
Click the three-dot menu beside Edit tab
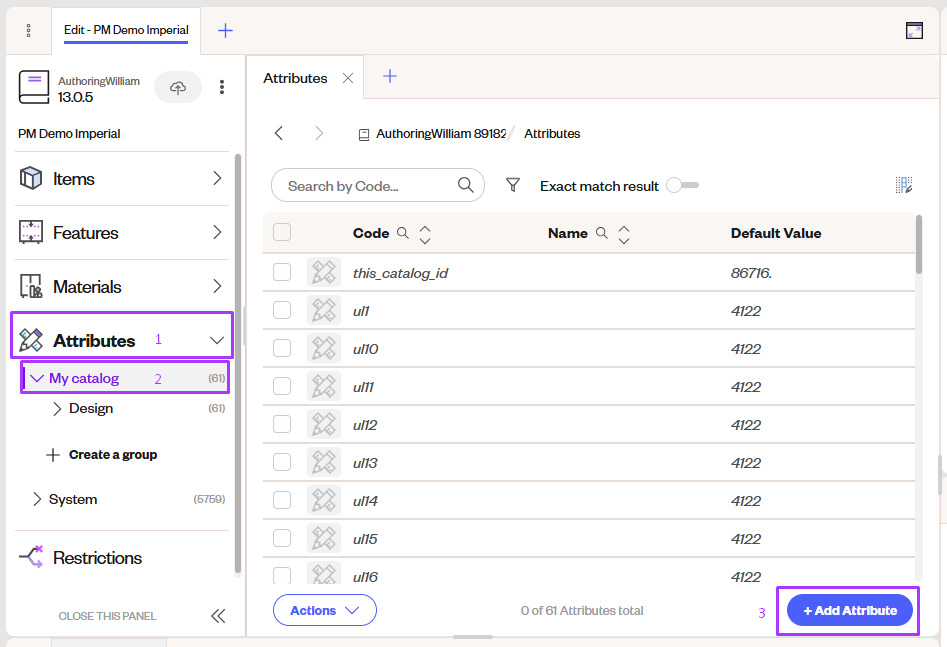click(28, 30)
